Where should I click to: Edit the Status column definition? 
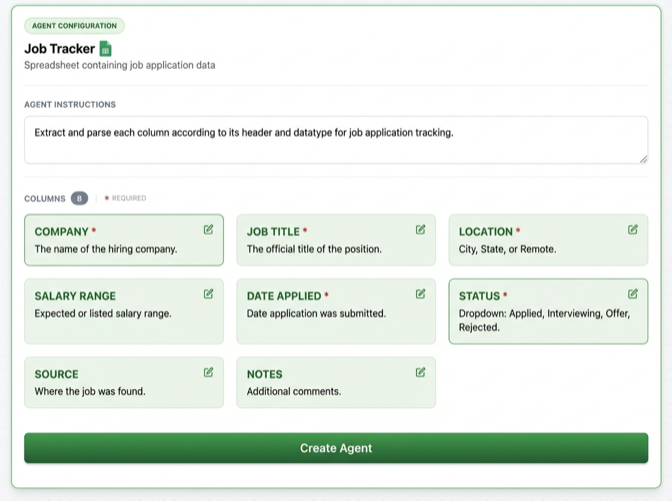[633, 294]
